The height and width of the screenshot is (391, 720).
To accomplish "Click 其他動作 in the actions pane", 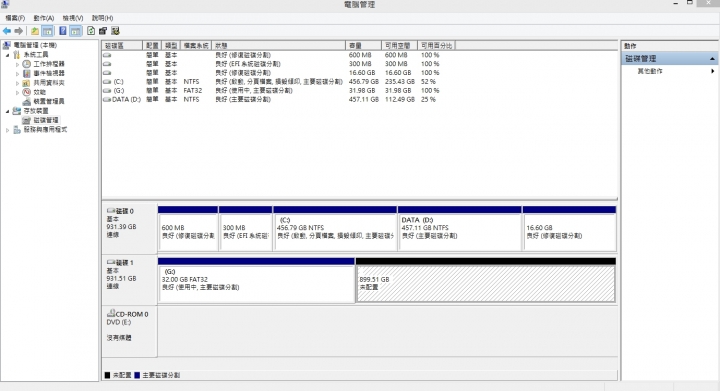I will click(x=650, y=71).
